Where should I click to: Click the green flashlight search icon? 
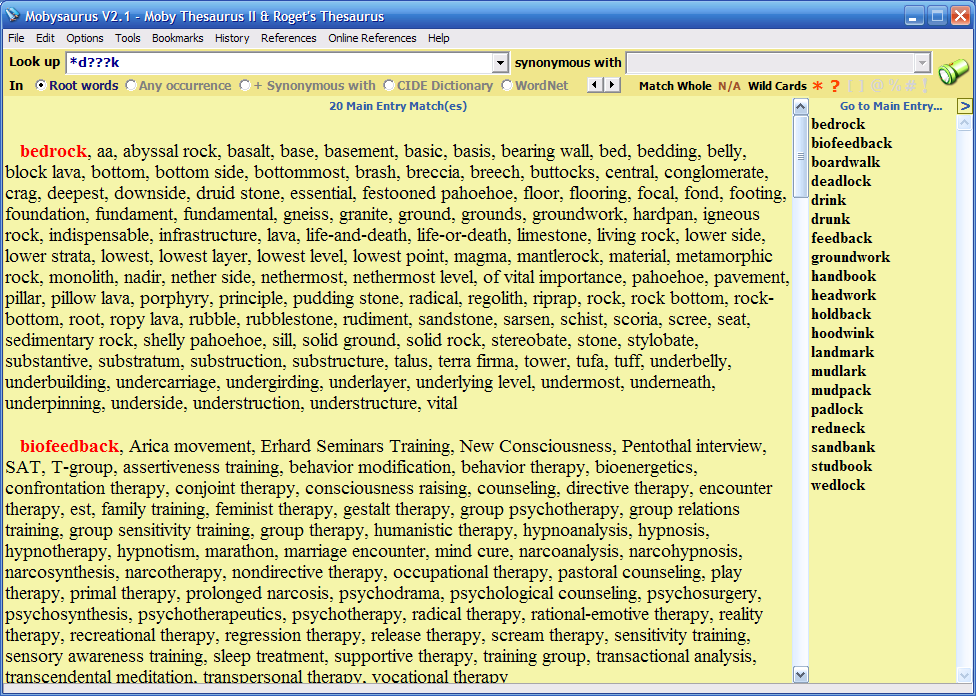[x=953, y=70]
